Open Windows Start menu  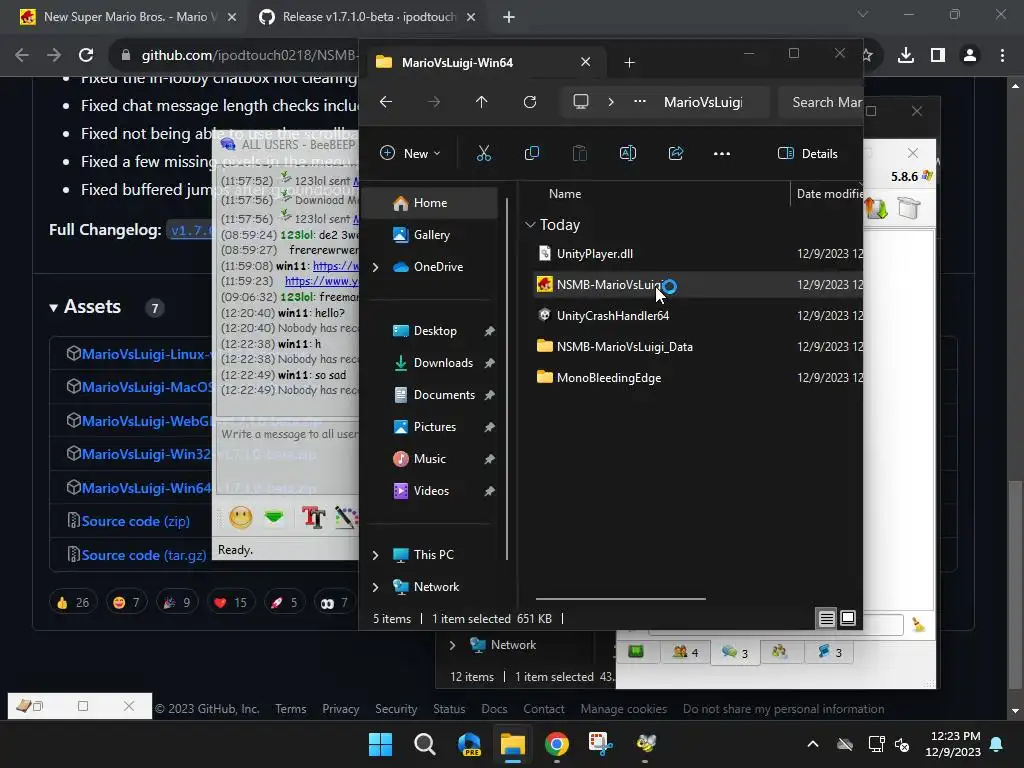pos(380,744)
